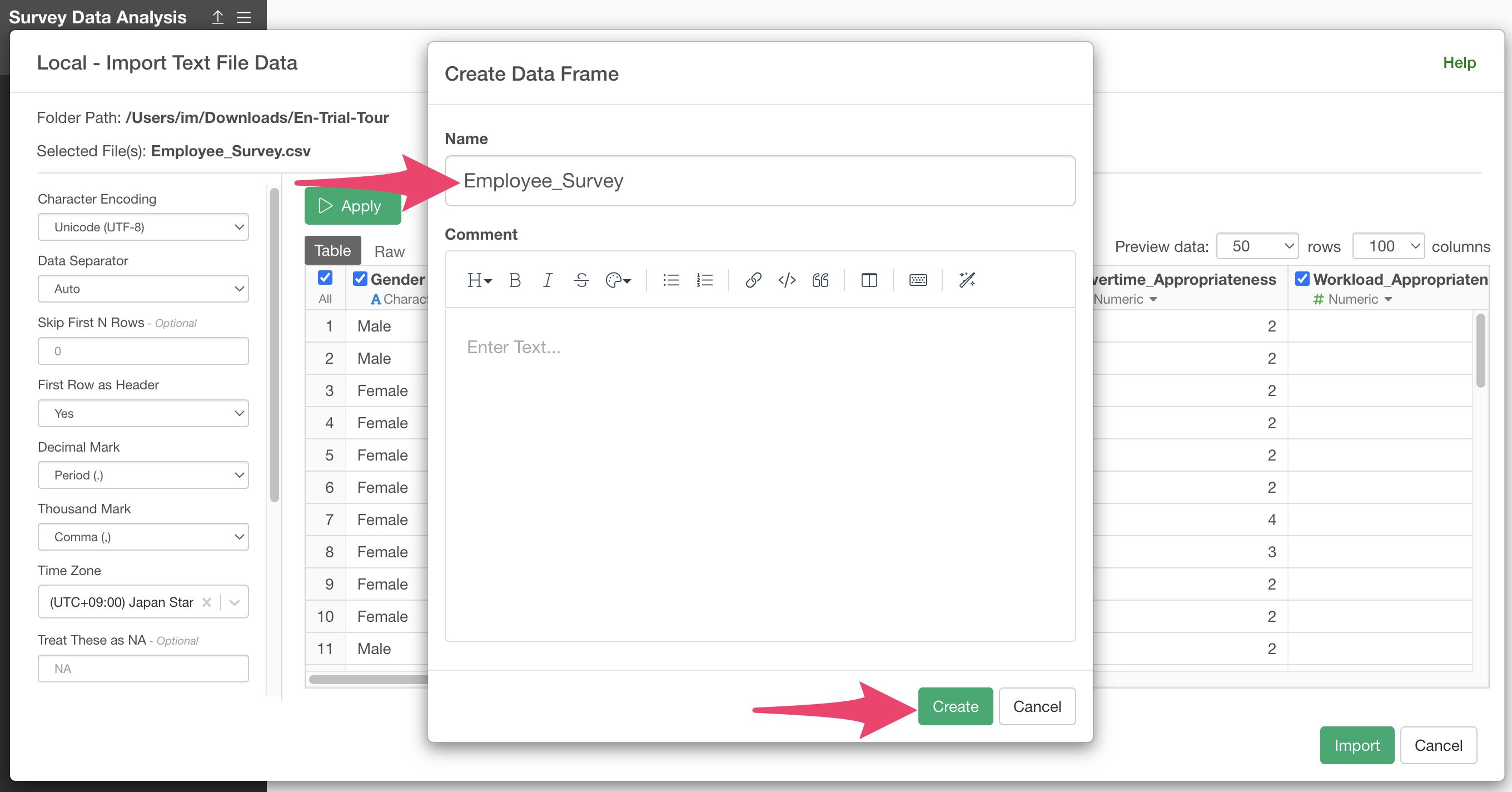The image size is (1512, 792).
Task: Apply strikethrough formatting to comment text
Action: (x=581, y=281)
